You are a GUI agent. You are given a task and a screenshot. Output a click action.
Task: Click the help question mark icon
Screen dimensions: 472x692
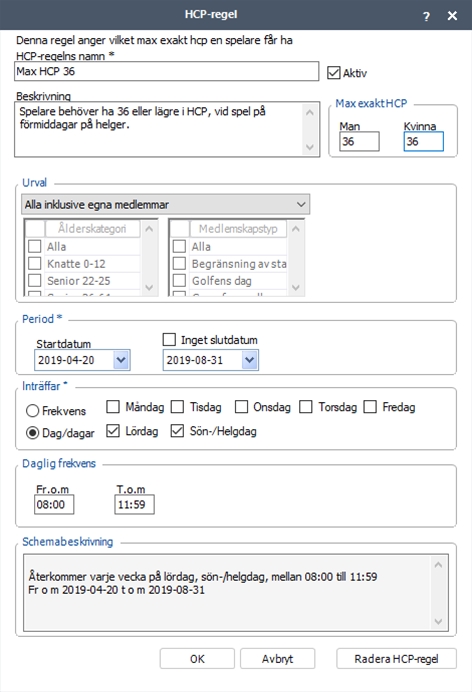(426, 16)
